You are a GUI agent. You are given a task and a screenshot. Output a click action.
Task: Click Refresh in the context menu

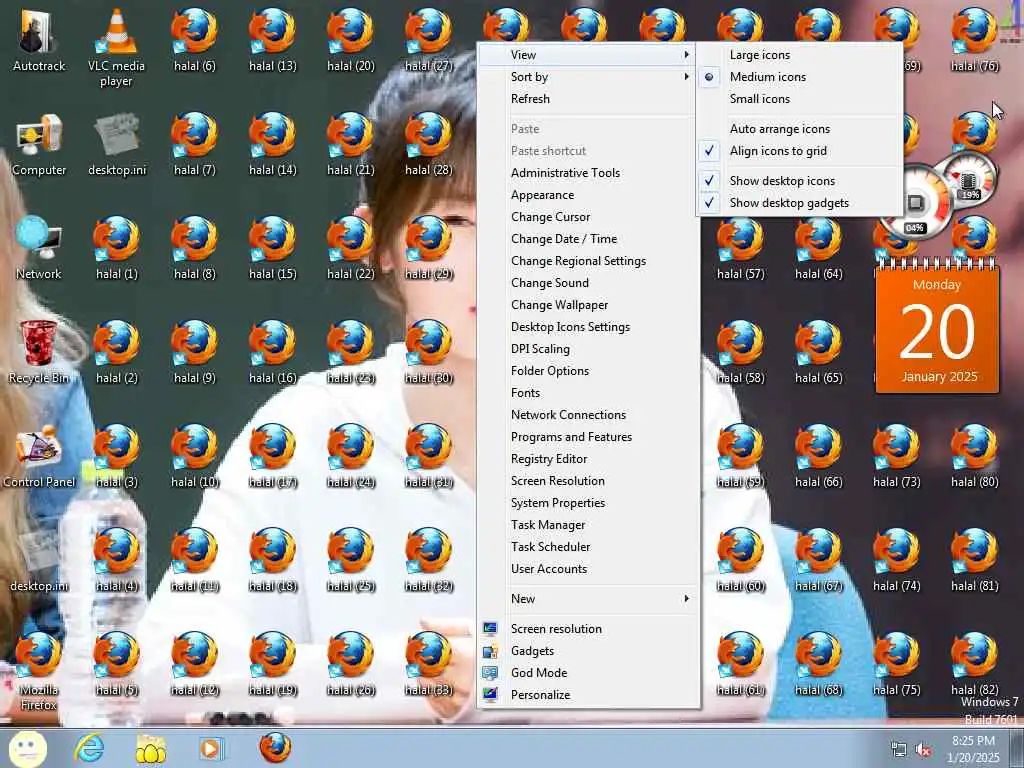(x=588, y=99)
